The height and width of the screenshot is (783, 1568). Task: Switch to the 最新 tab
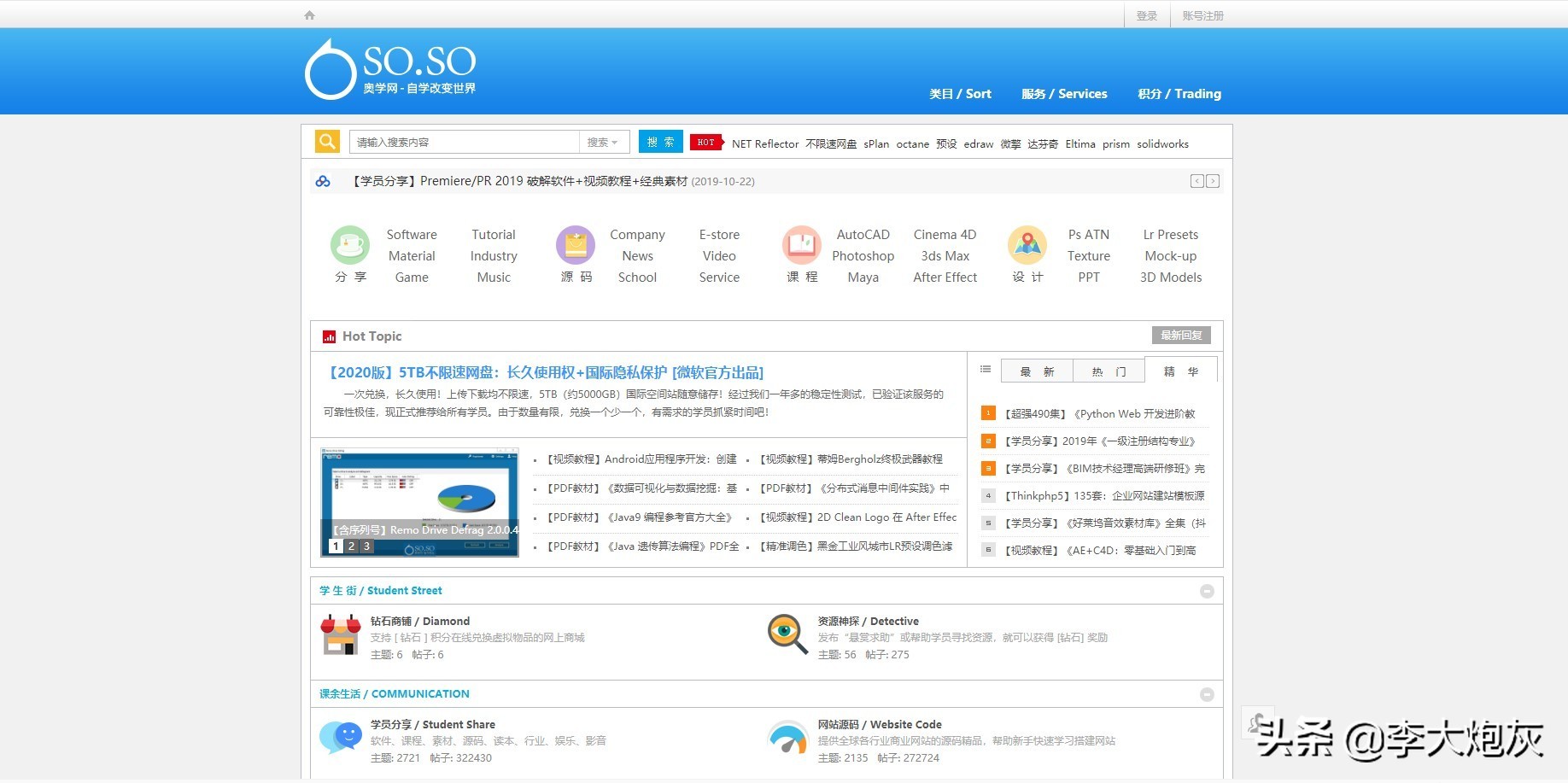[x=1037, y=371]
